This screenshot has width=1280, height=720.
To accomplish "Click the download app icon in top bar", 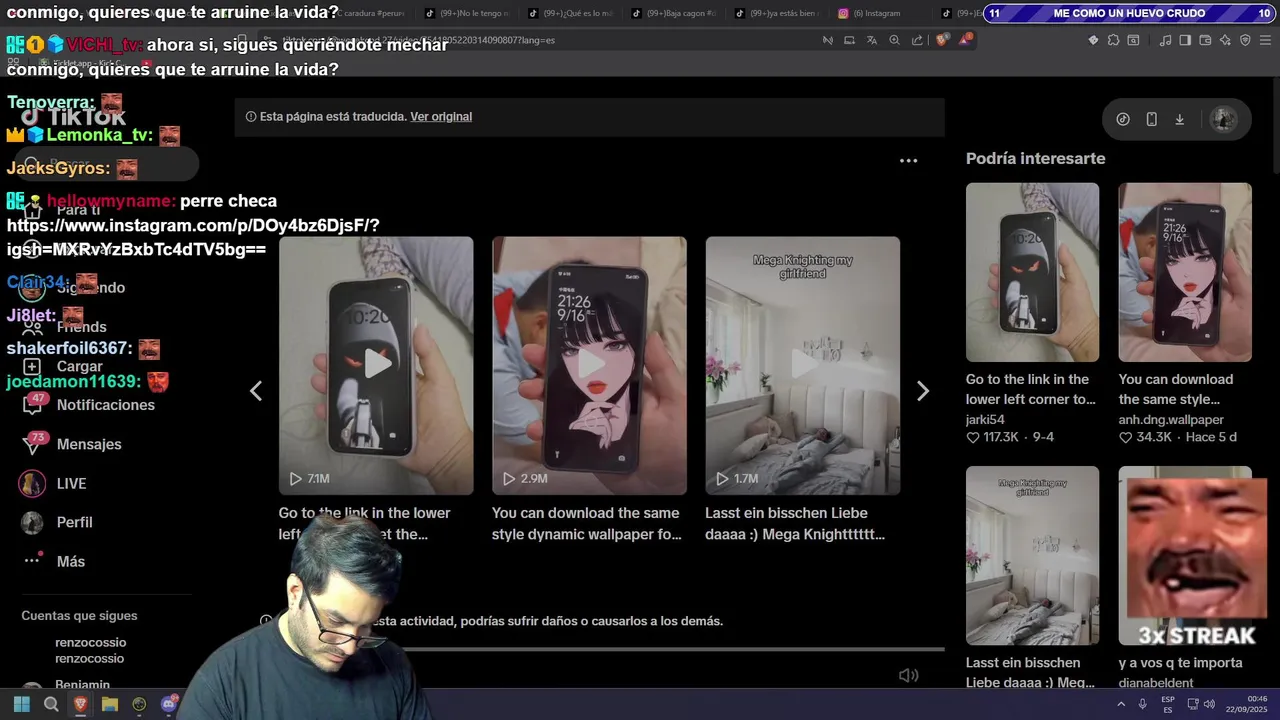I will tap(1179, 119).
